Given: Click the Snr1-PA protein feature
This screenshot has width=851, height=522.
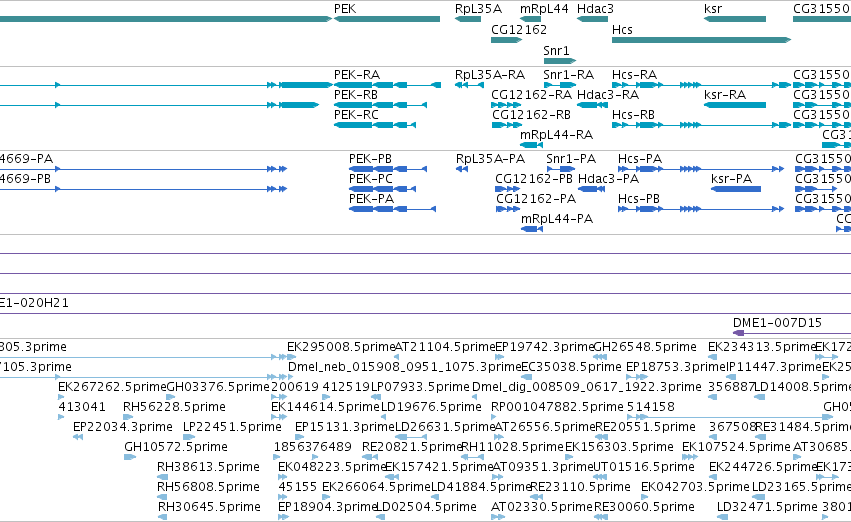Looking at the screenshot, I should tap(561, 169).
